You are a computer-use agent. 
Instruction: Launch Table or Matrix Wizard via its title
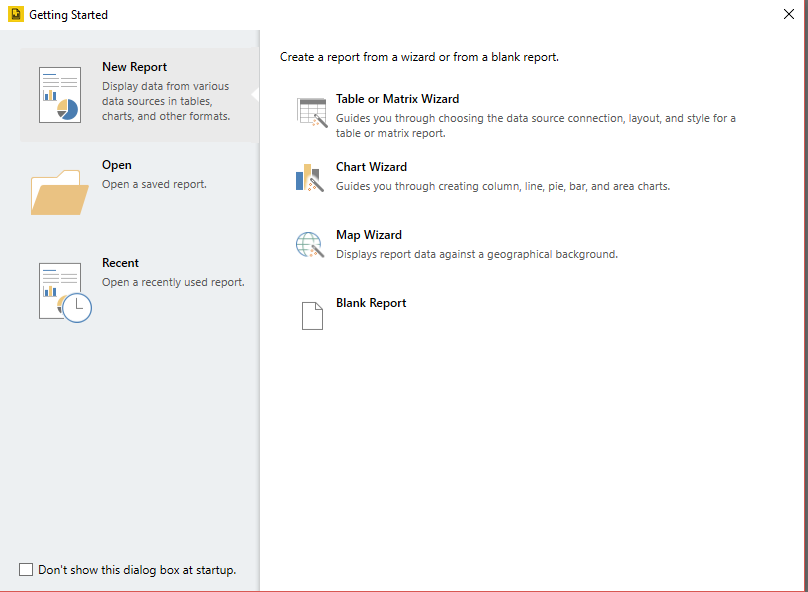[x=397, y=99]
